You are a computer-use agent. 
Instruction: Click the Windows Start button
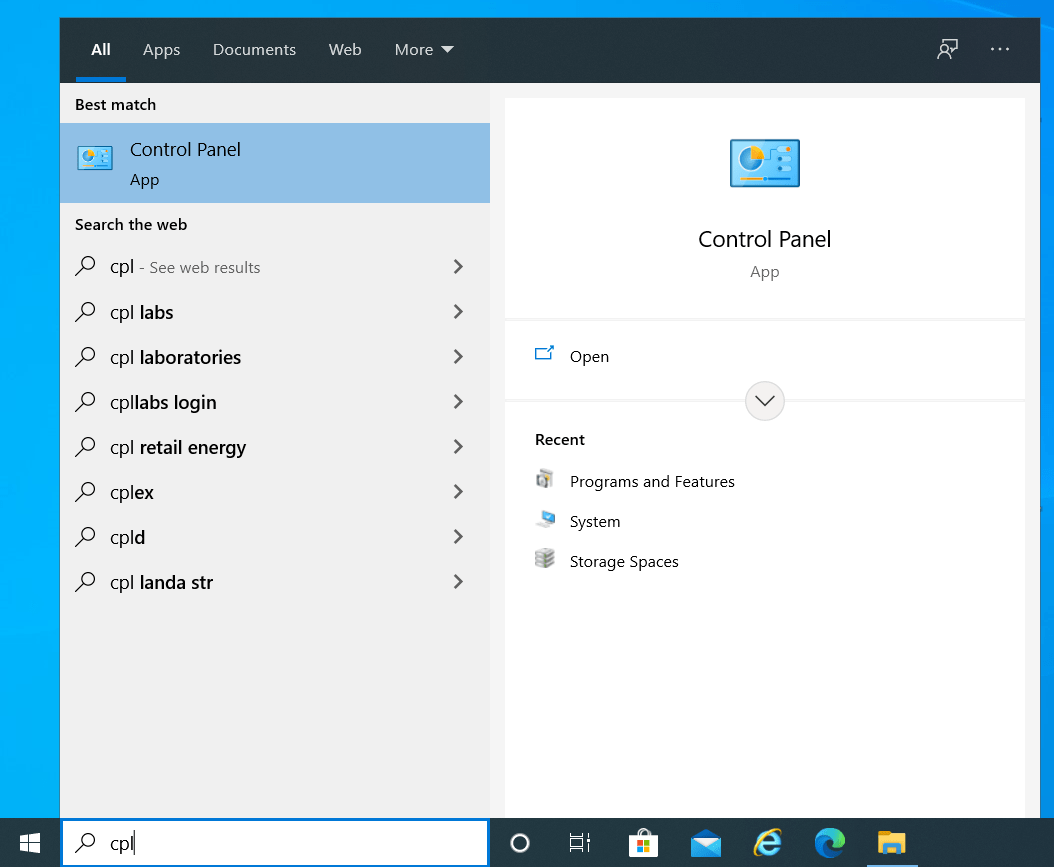click(30, 843)
